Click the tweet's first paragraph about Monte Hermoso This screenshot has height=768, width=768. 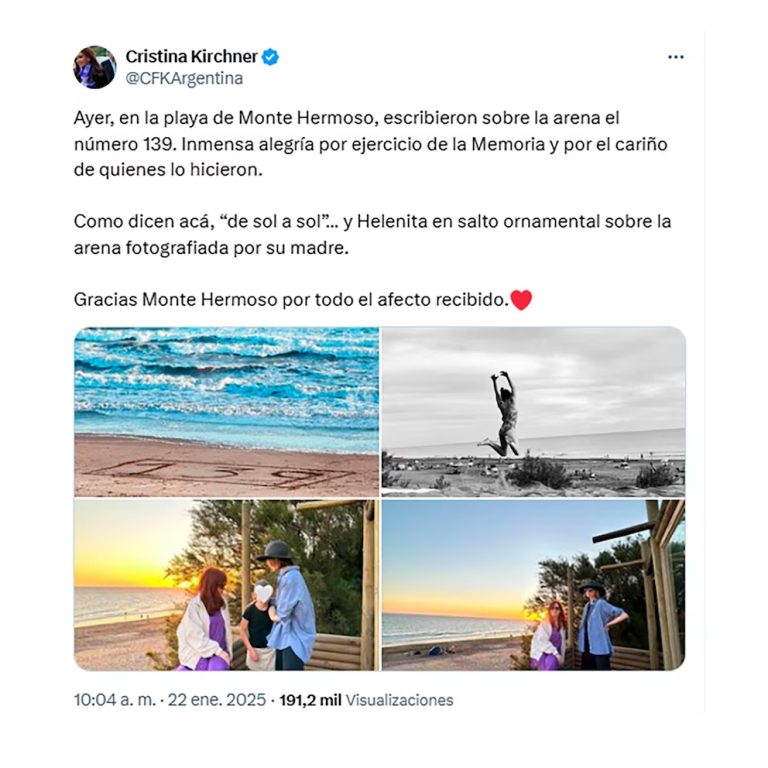[371, 144]
